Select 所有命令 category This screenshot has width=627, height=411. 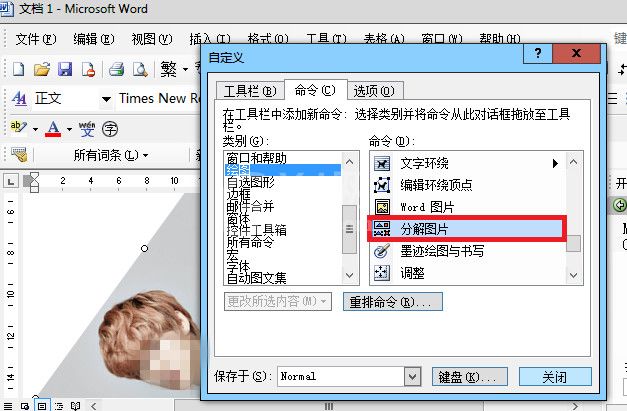point(283,242)
